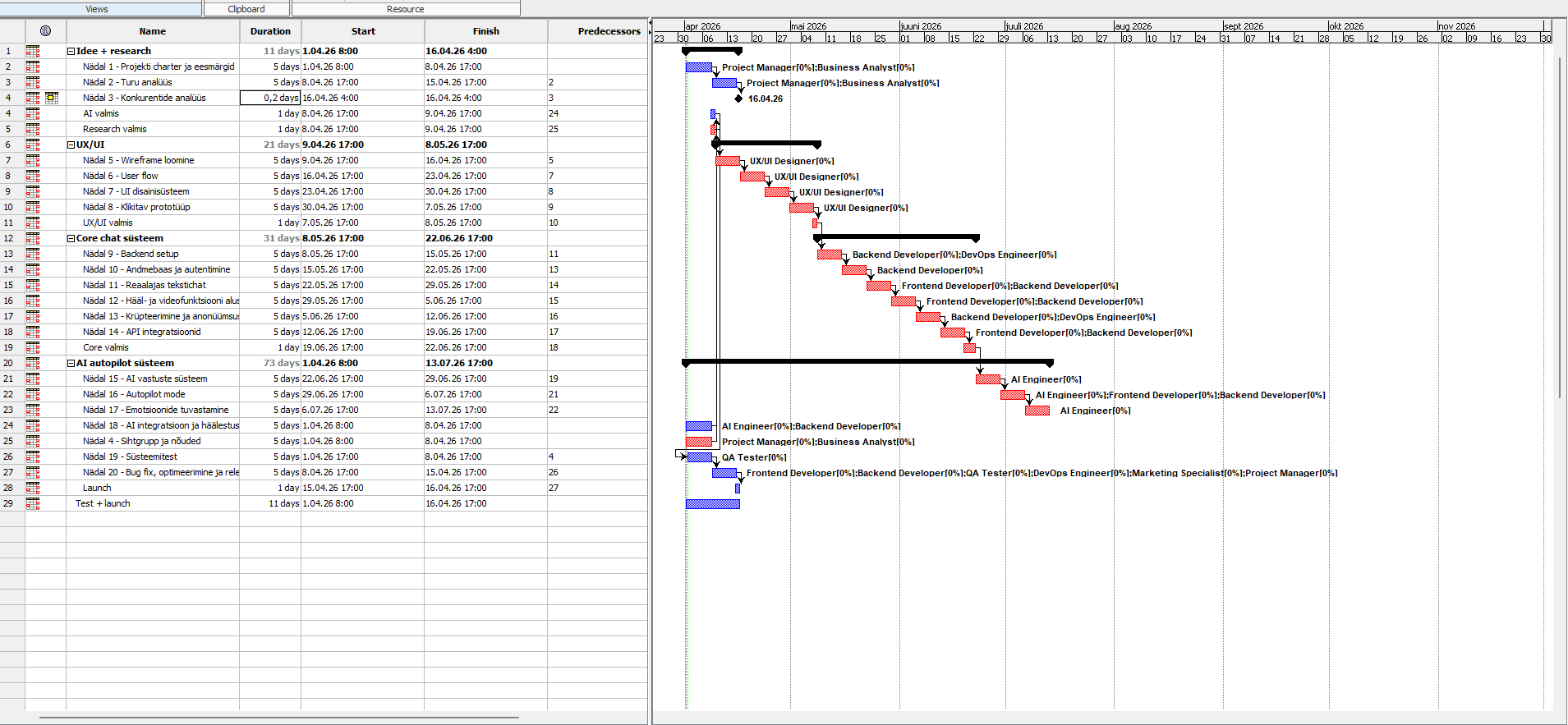1568x725 pixels.
Task: Click calendar indicator icon for Idee + research
Action: point(33,51)
